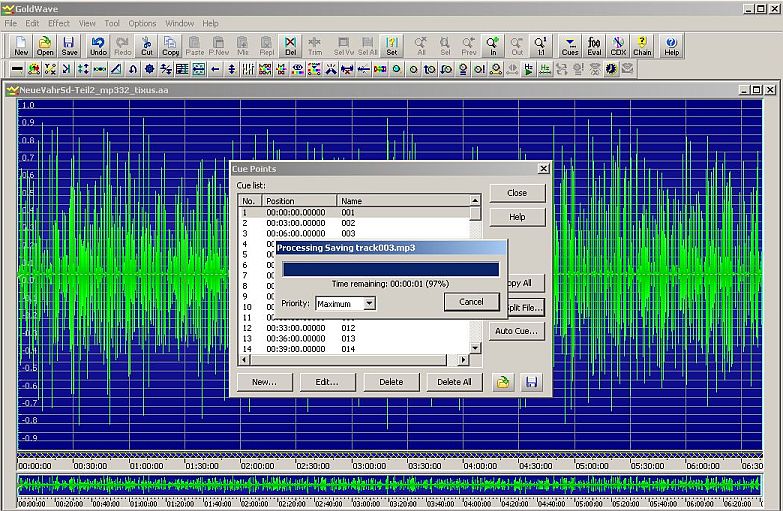783x511 pixels.
Task: Launch the CDX audio extraction icon
Action: point(619,46)
